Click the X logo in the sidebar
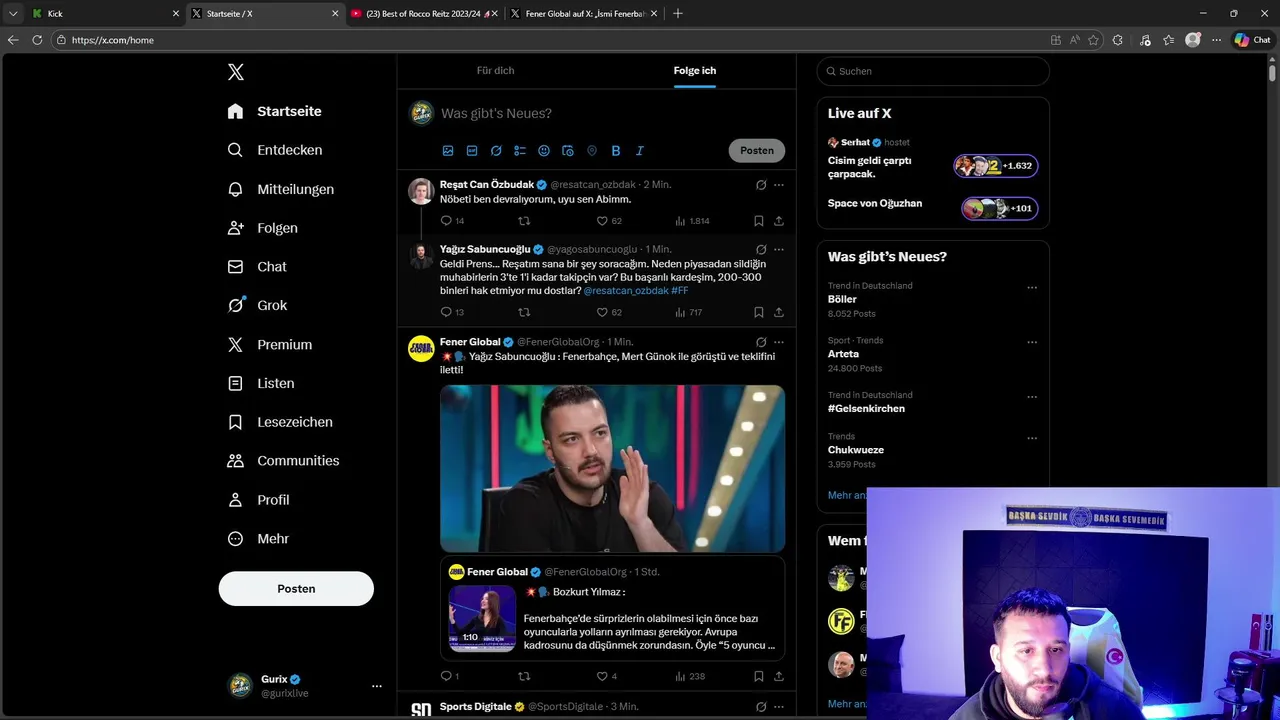 pos(236,72)
